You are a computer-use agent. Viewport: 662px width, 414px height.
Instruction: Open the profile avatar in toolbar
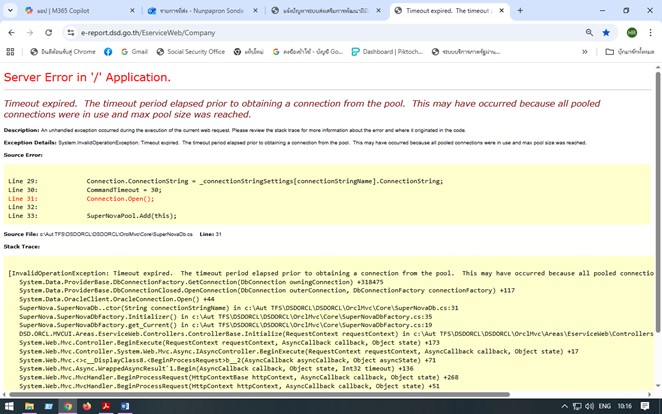[632, 32]
